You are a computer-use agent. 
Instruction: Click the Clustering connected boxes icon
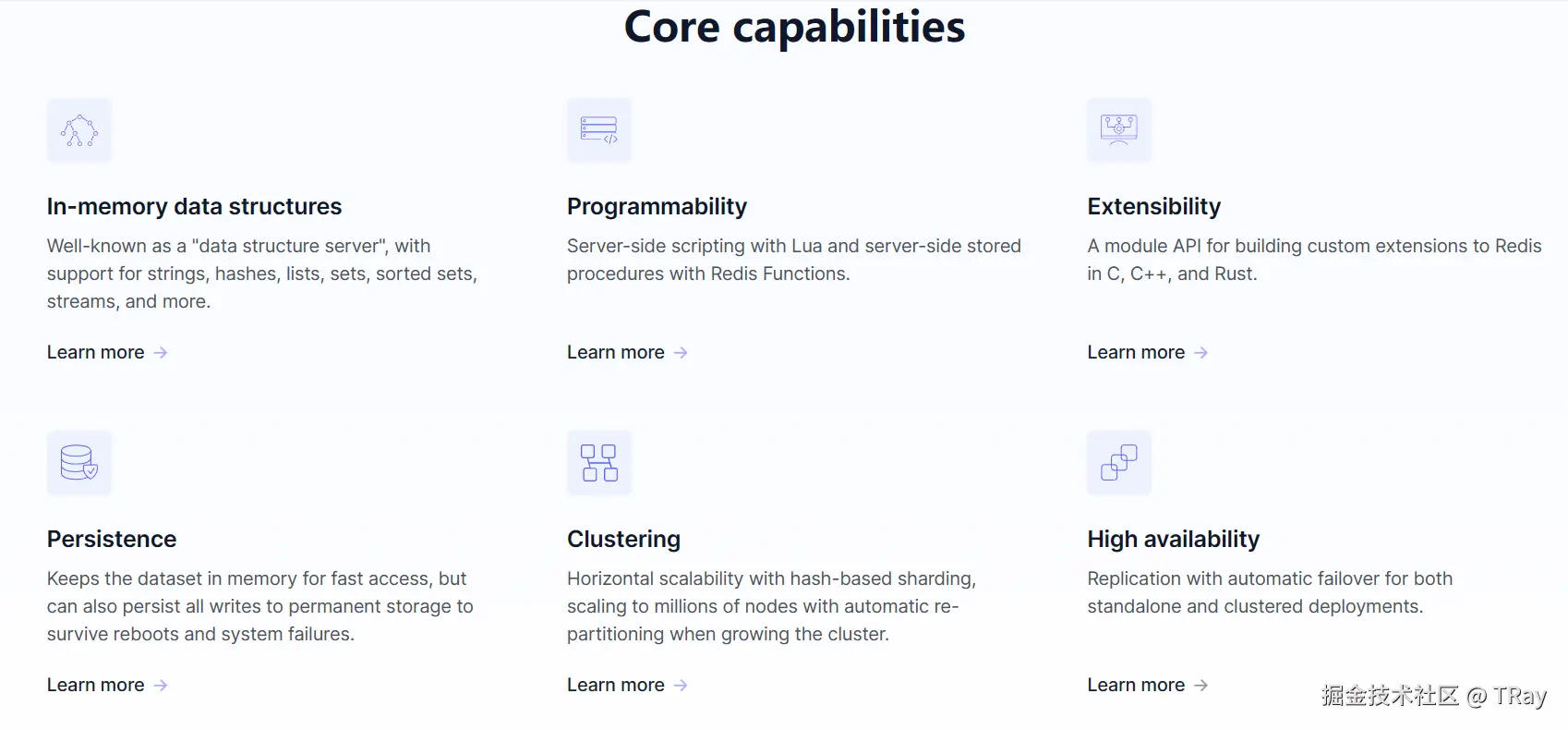tap(599, 463)
